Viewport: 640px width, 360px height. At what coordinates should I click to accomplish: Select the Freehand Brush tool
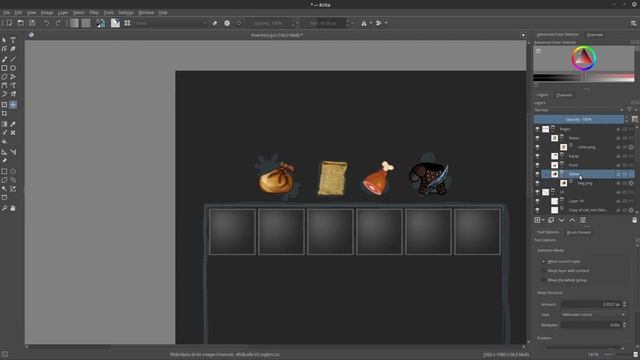click(x=4, y=59)
